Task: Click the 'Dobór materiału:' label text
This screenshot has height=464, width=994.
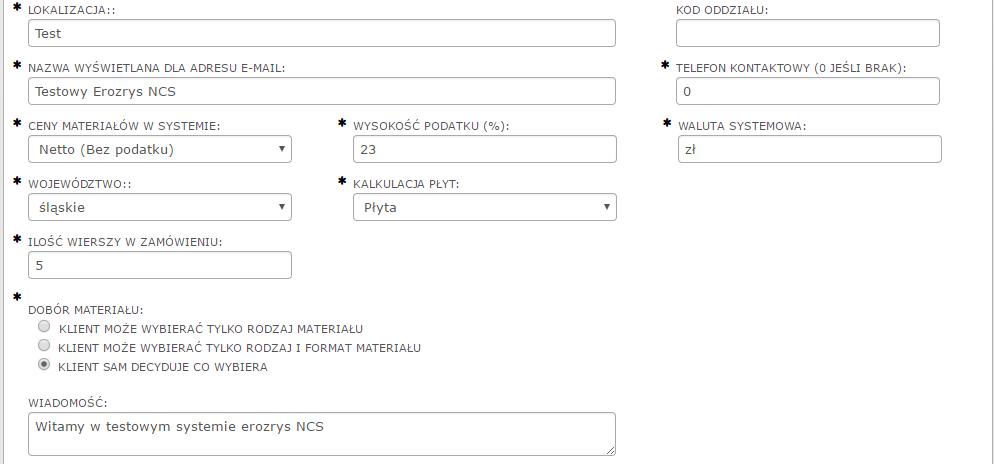Action: (86, 309)
